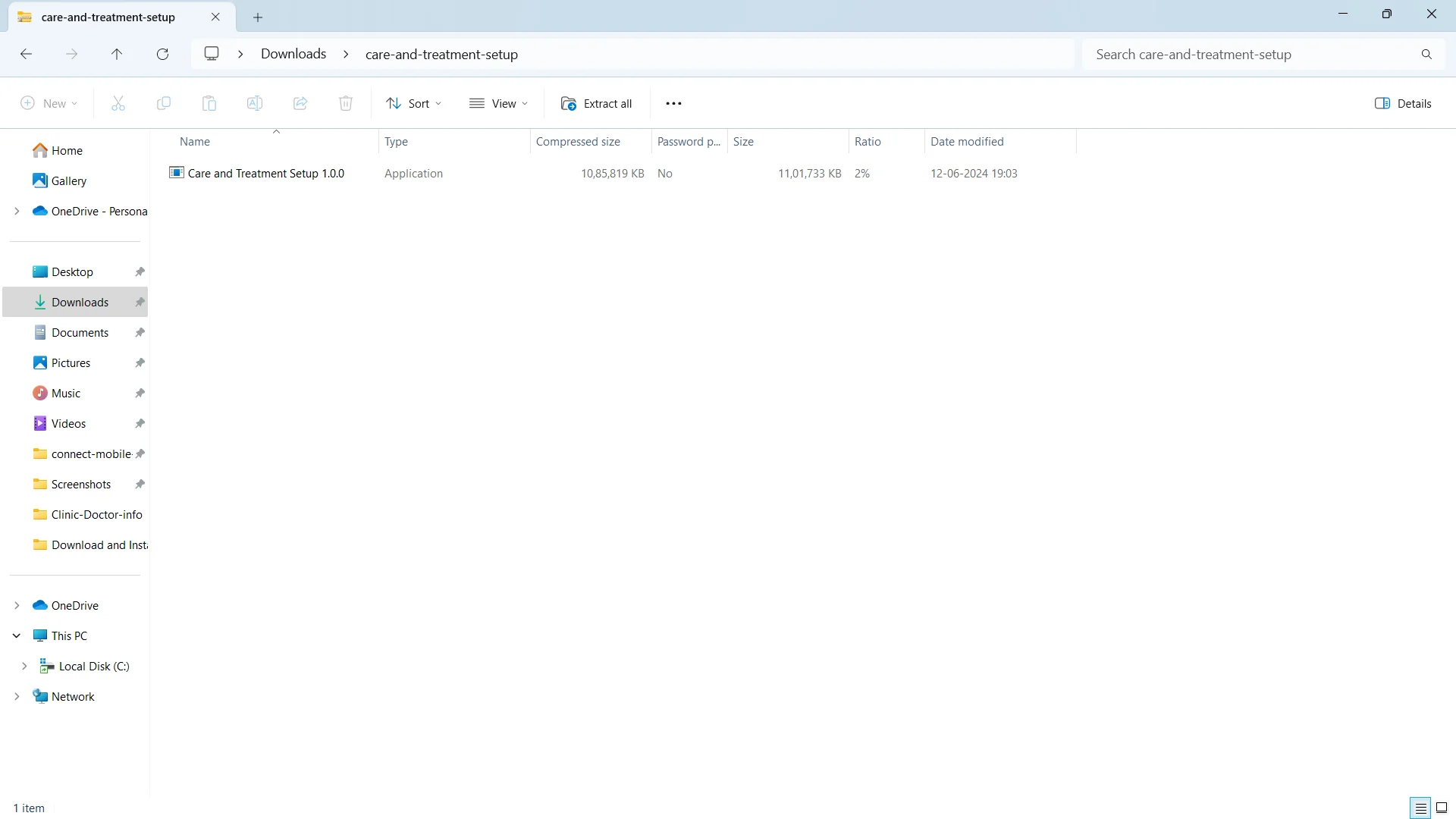The height and width of the screenshot is (819, 1456).
Task: Open Music folder in sidebar
Action: click(65, 394)
